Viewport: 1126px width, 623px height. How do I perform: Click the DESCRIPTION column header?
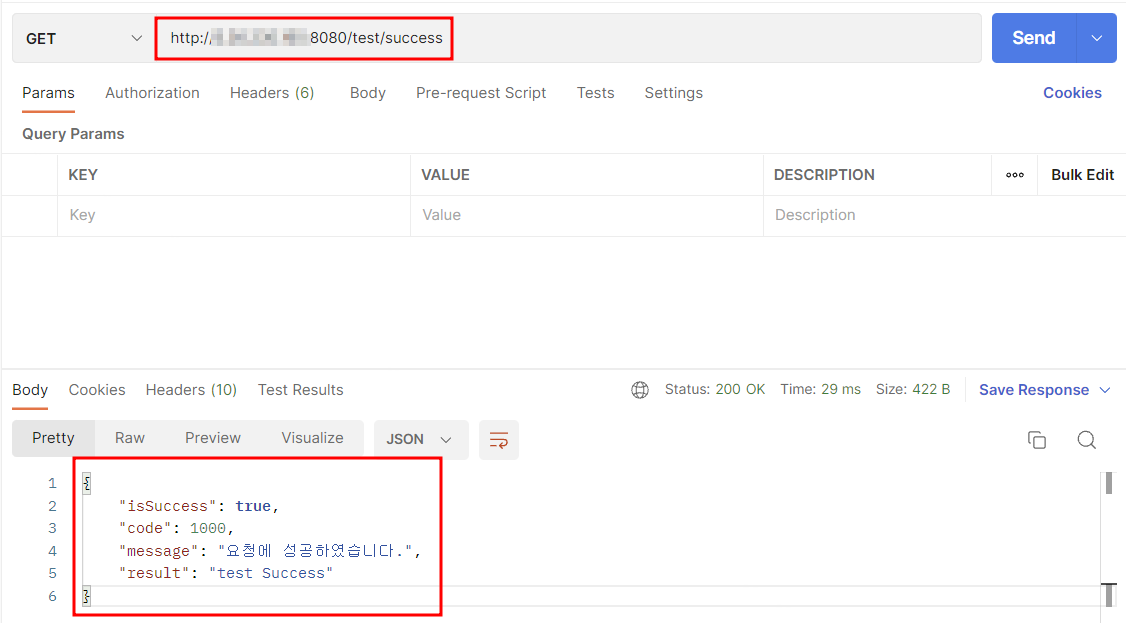pyautogui.click(x=824, y=174)
